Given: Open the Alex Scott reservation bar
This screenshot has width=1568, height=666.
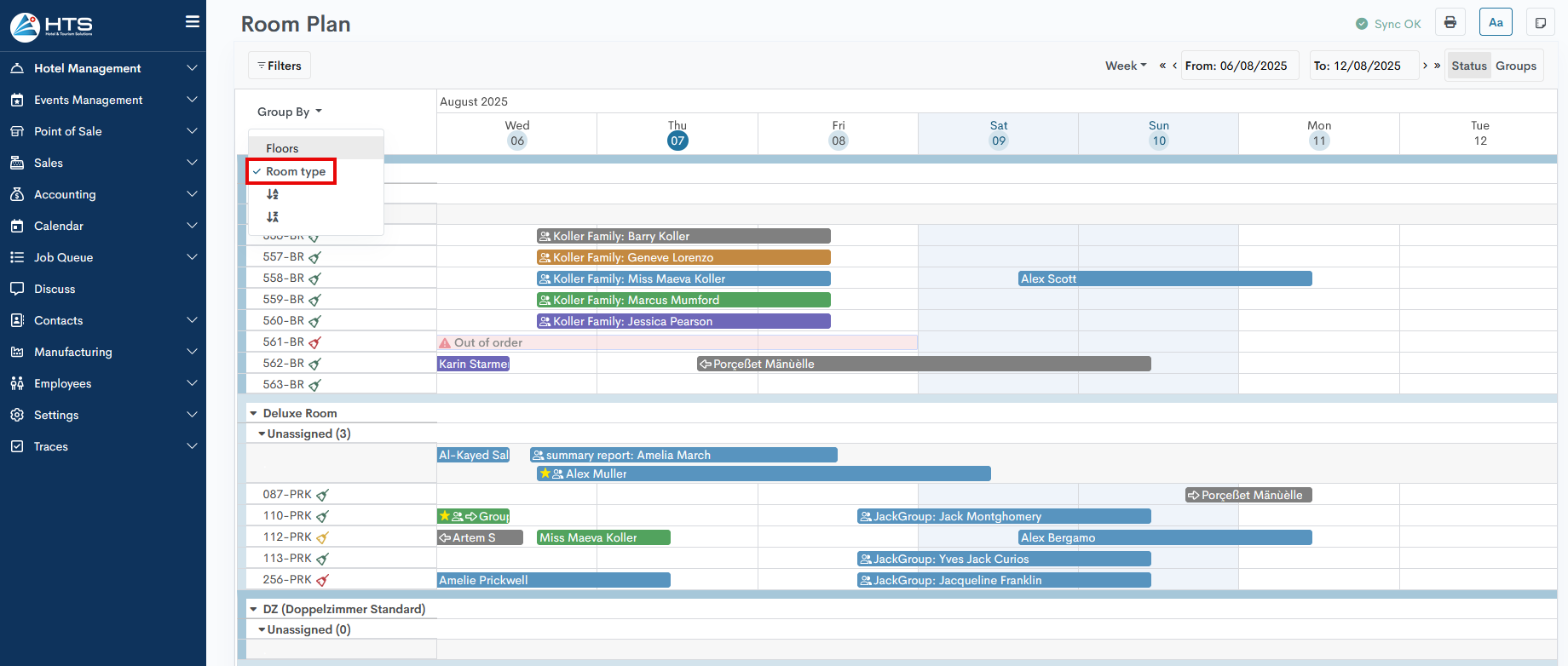Looking at the screenshot, I should point(1164,278).
